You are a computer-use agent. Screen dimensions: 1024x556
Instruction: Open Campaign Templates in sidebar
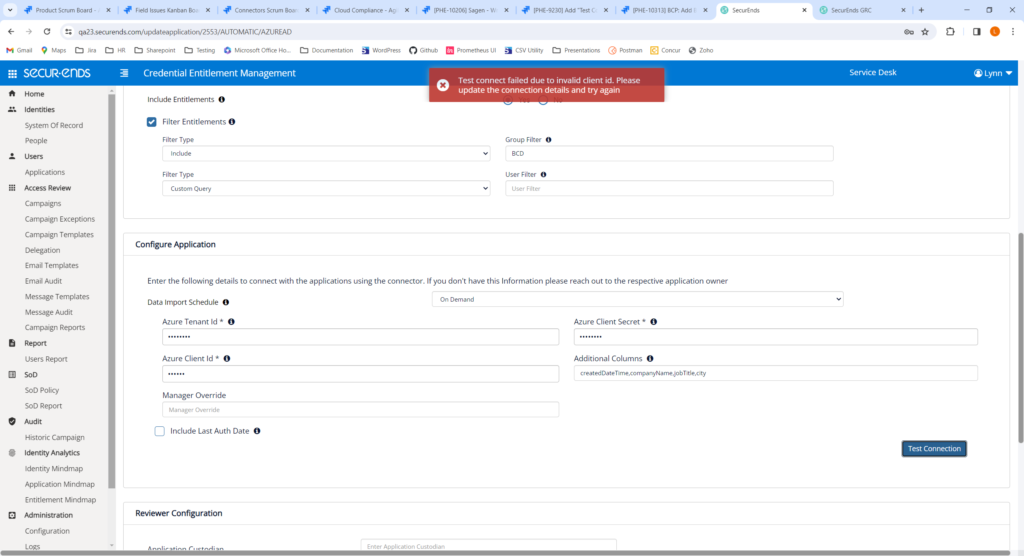[x=59, y=235]
